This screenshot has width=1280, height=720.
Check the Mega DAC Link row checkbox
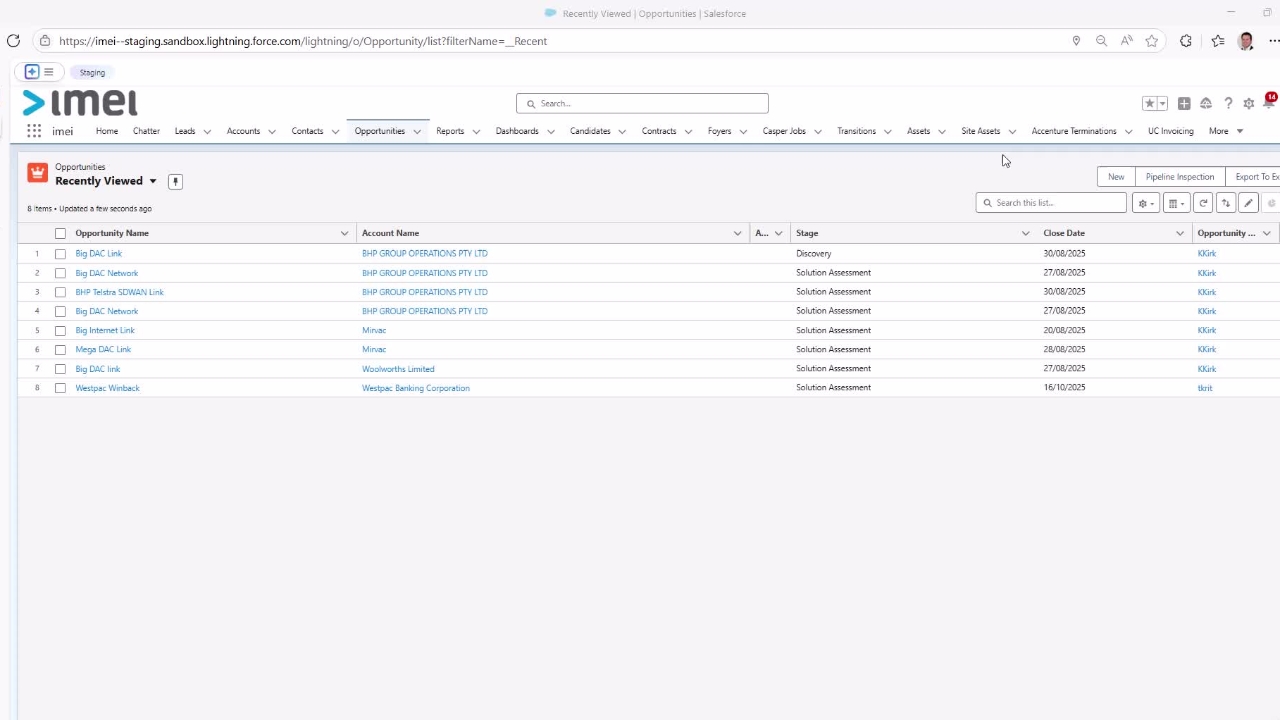coord(60,349)
